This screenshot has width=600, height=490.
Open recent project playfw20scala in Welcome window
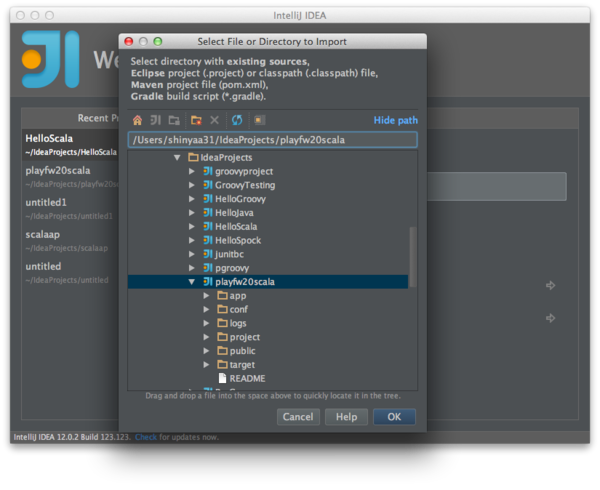[71, 177]
